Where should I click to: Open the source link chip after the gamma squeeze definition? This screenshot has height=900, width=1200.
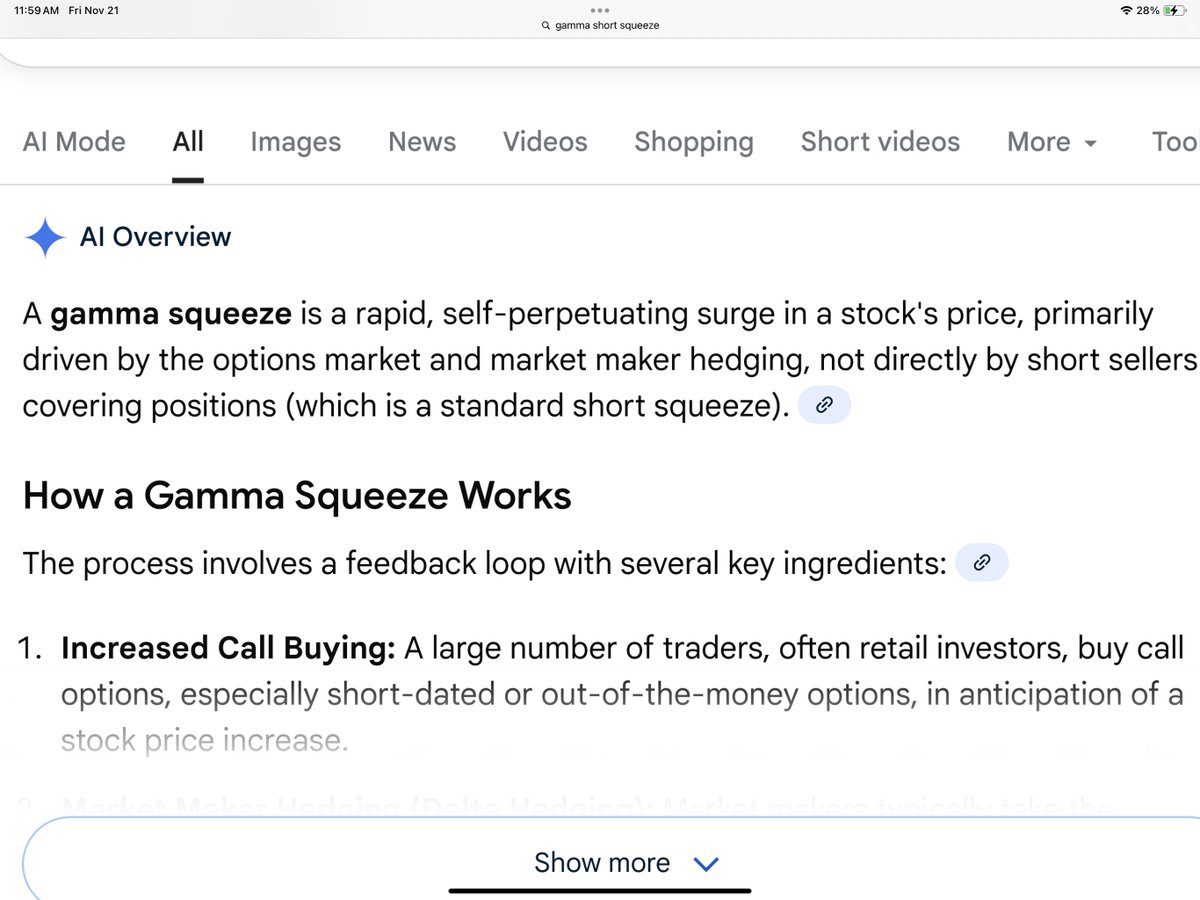coord(824,405)
